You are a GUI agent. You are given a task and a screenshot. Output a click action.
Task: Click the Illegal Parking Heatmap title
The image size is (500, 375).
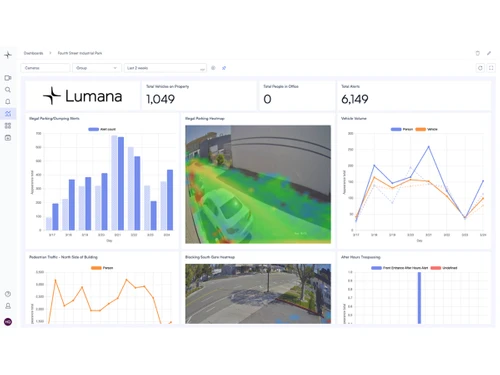pos(205,118)
